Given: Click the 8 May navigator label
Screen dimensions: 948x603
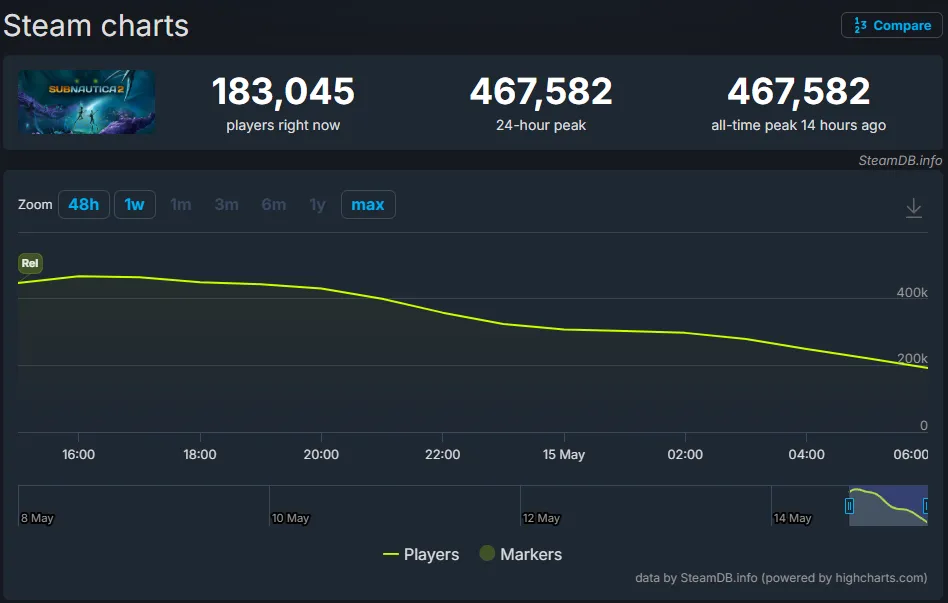Looking at the screenshot, I should click(37, 518).
